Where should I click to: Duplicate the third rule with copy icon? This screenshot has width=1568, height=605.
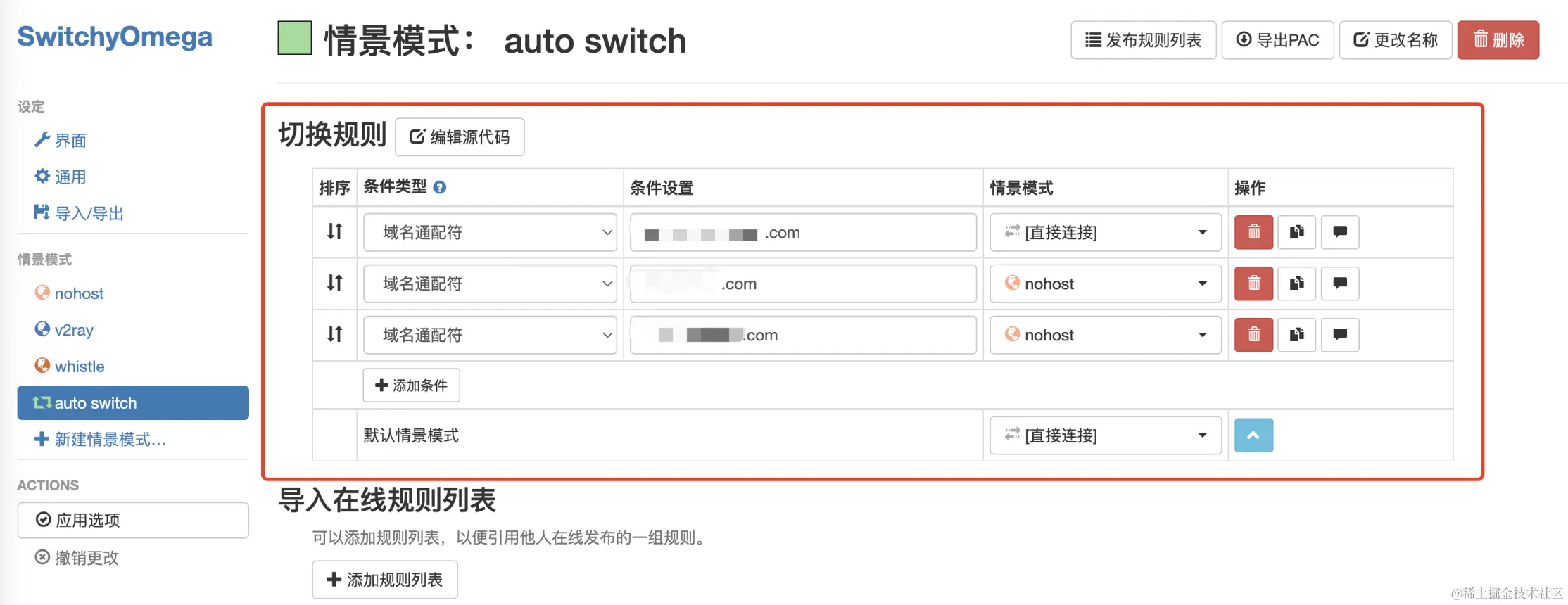(1296, 335)
